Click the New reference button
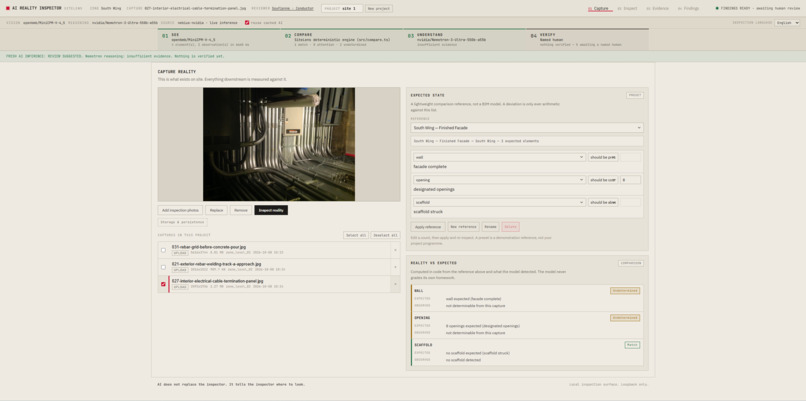Screen dimensions: 806x401 click(464, 227)
